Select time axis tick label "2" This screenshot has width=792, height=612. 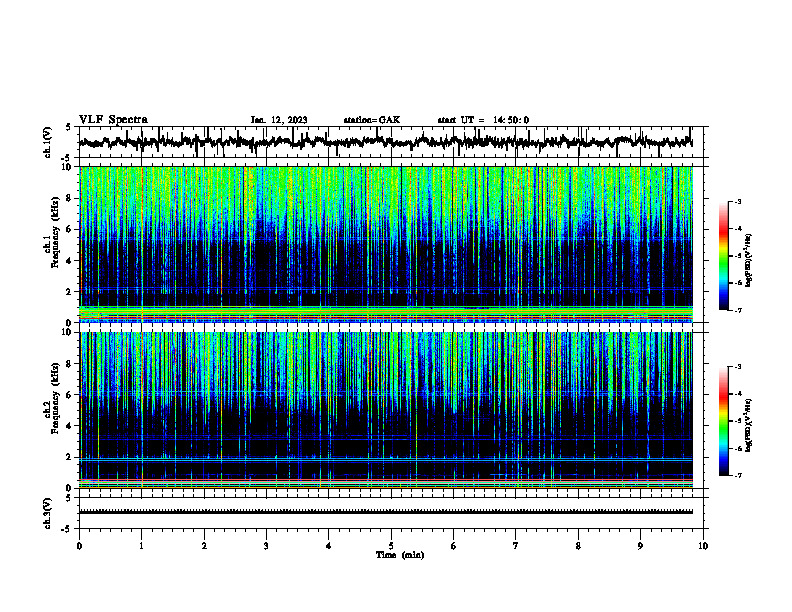(x=204, y=546)
